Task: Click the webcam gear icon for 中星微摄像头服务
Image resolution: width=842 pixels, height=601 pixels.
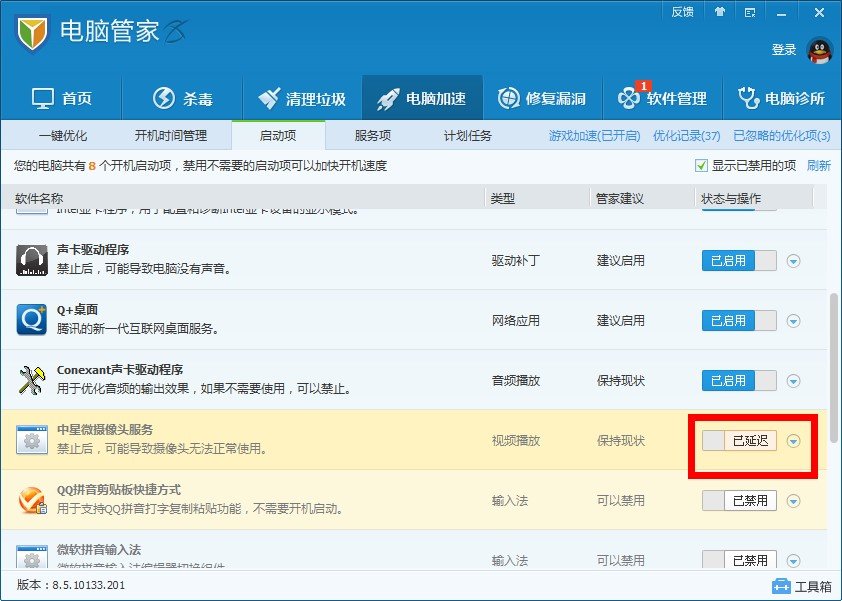Action: click(x=33, y=441)
